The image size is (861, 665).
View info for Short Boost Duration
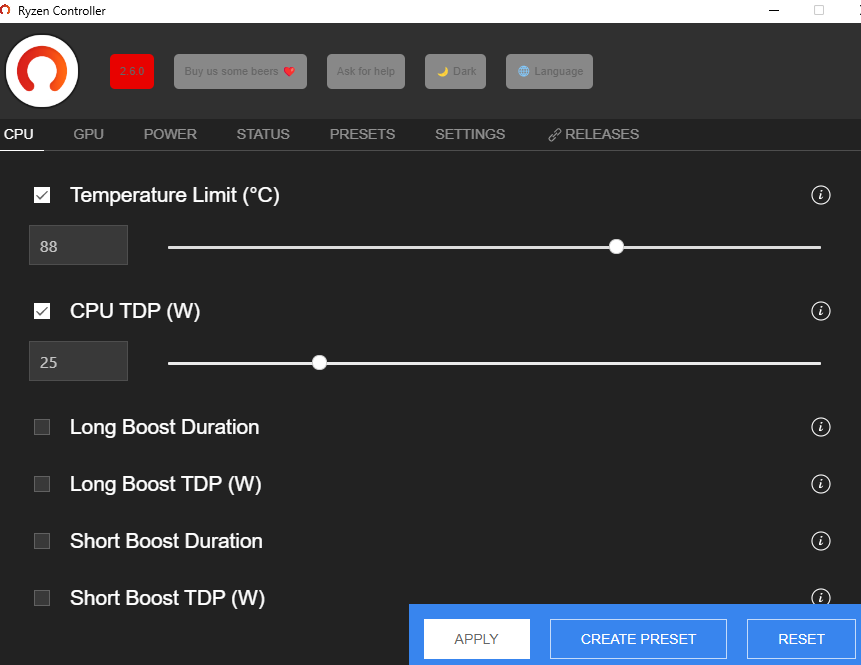click(820, 541)
